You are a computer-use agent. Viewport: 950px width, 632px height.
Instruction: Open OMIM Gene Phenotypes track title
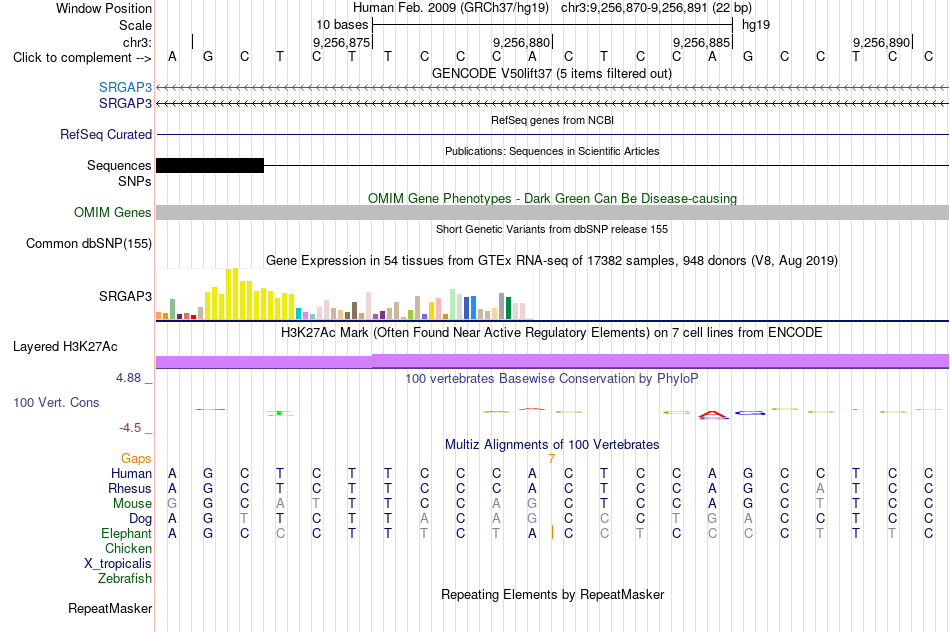point(552,199)
